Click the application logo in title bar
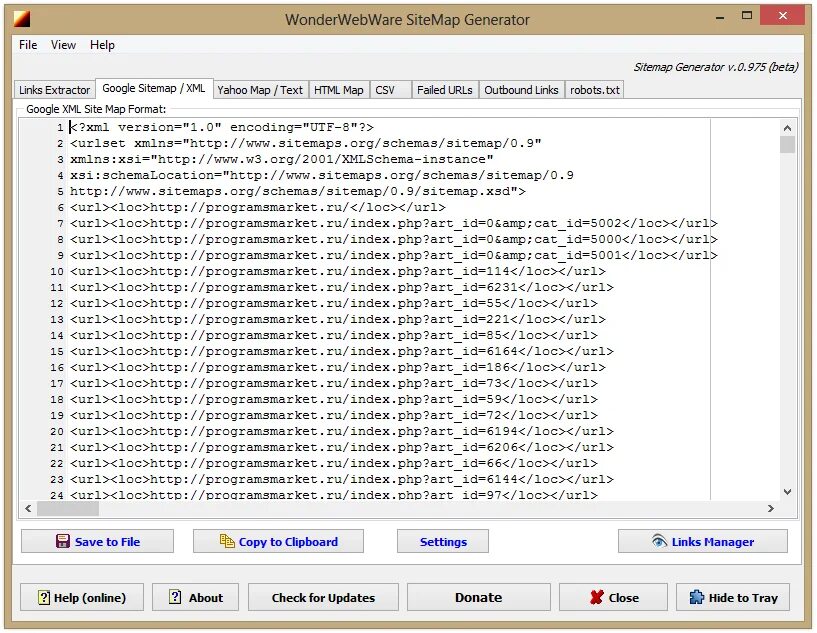This screenshot has height=633, width=817. [22, 19]
